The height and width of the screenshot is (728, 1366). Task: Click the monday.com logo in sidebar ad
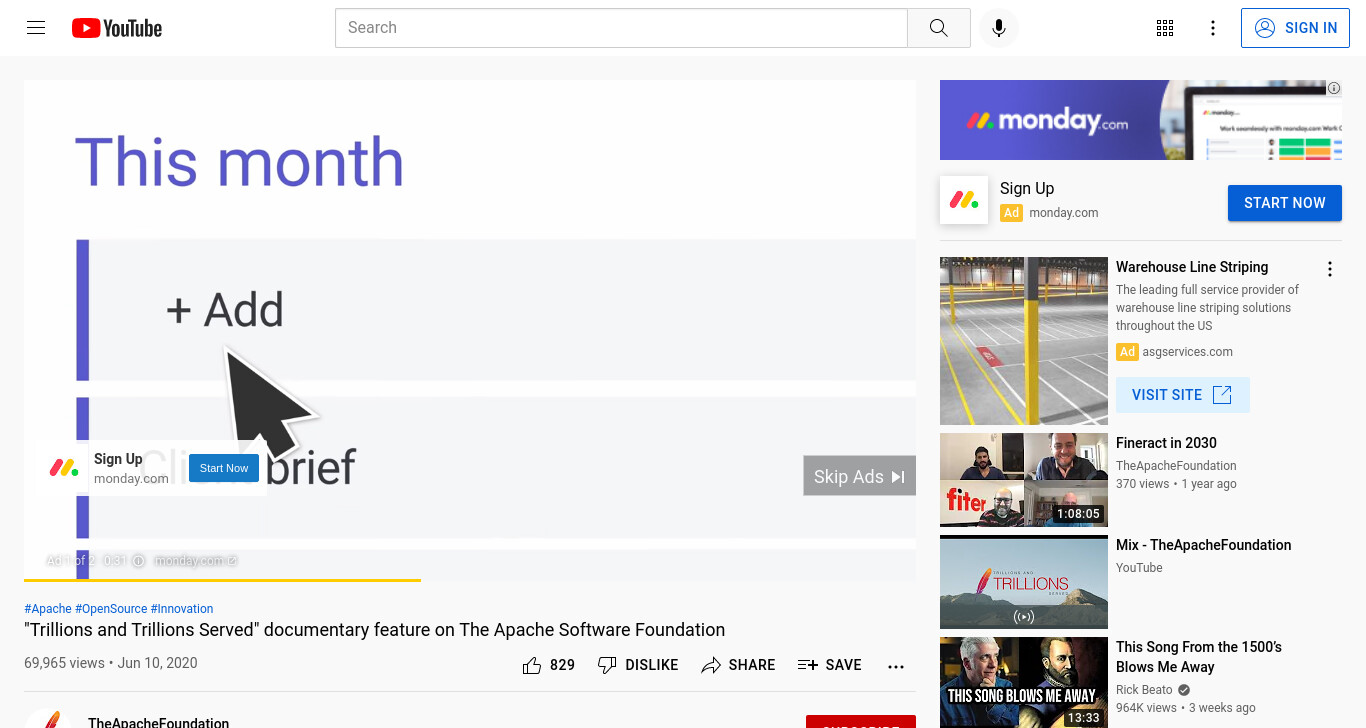(x=964, y=200)
